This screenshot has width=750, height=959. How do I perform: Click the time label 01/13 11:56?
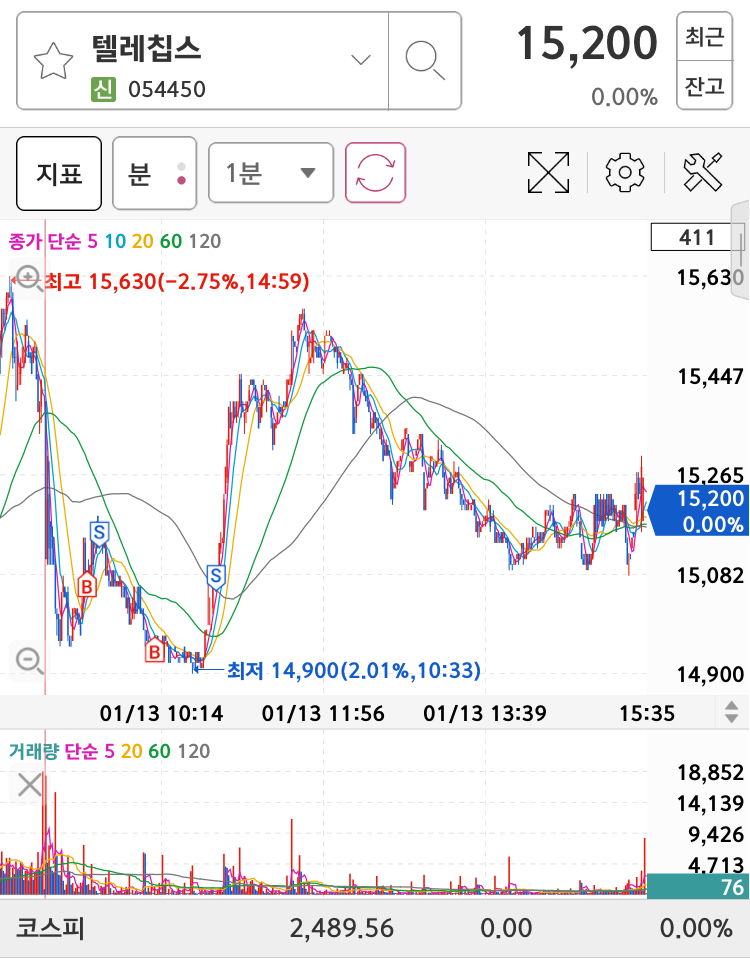coord(323,713)
